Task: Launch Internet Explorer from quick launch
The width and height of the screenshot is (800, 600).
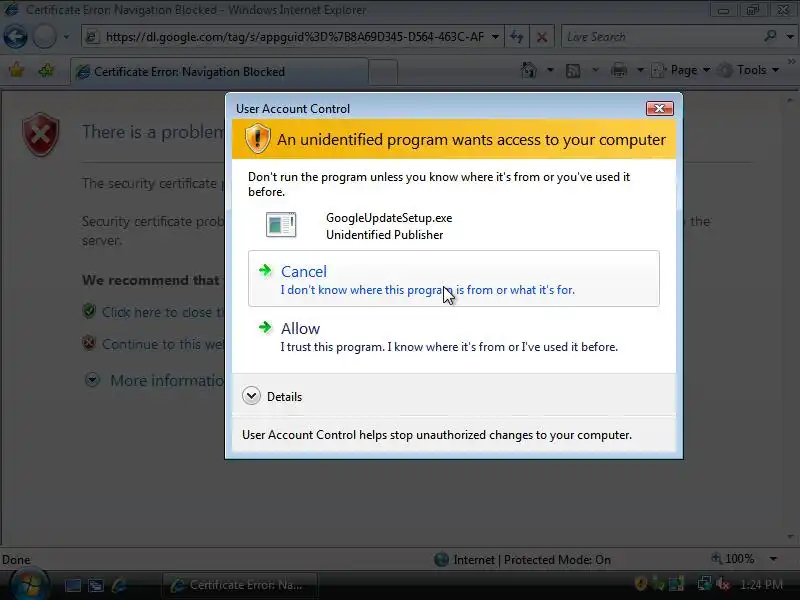Action: coord(119,585)
